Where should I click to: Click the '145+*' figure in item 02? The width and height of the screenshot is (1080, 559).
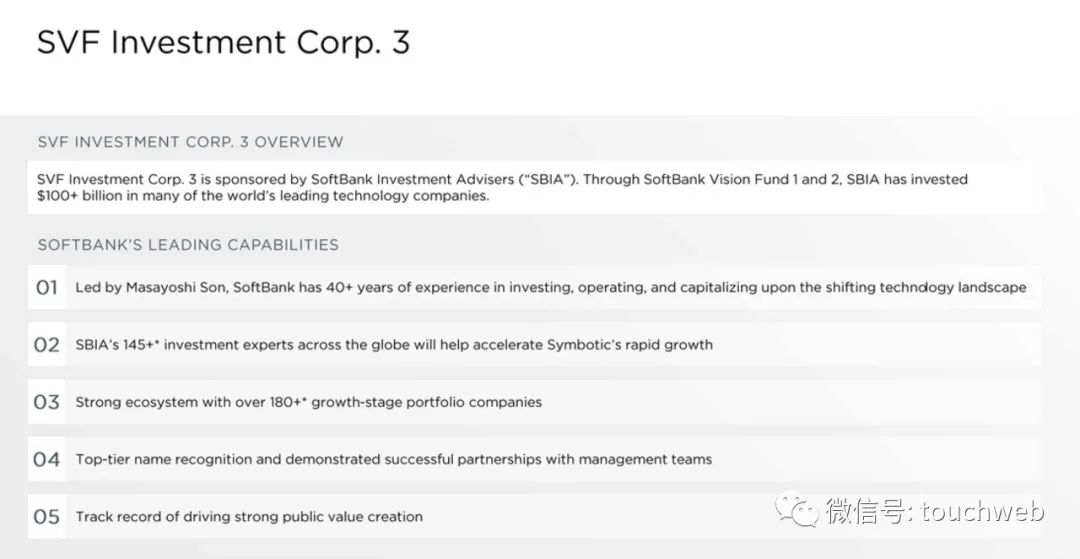[x=142, y=345]
